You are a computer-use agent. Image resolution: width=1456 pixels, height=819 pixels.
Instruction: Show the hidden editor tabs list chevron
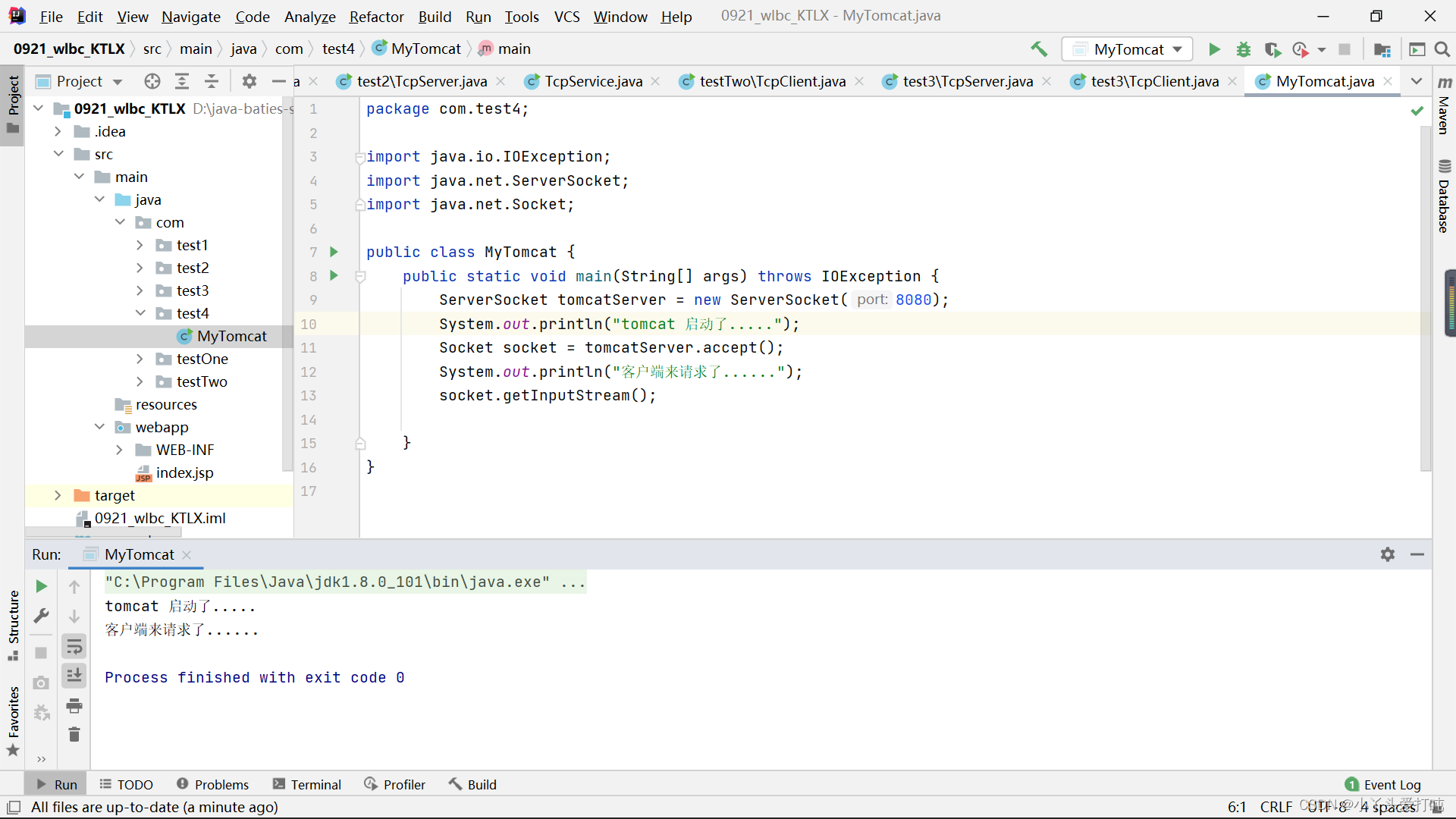[1417, 81]
